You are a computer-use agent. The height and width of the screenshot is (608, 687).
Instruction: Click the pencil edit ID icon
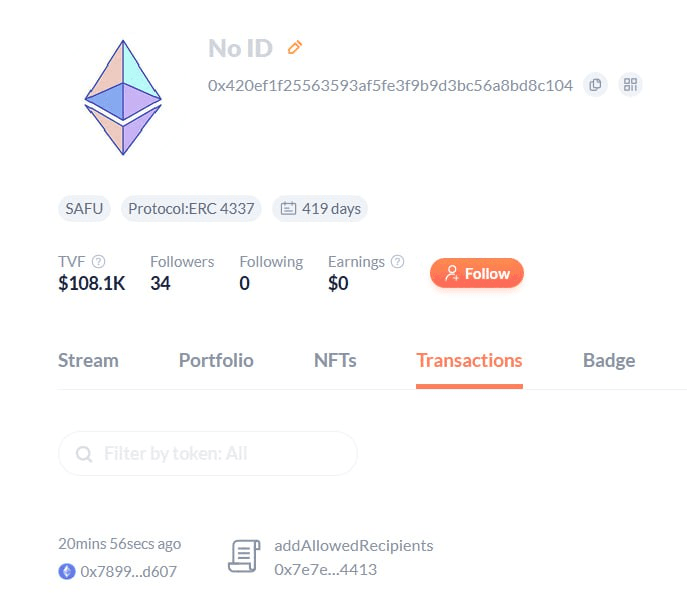tap(294, 47)
